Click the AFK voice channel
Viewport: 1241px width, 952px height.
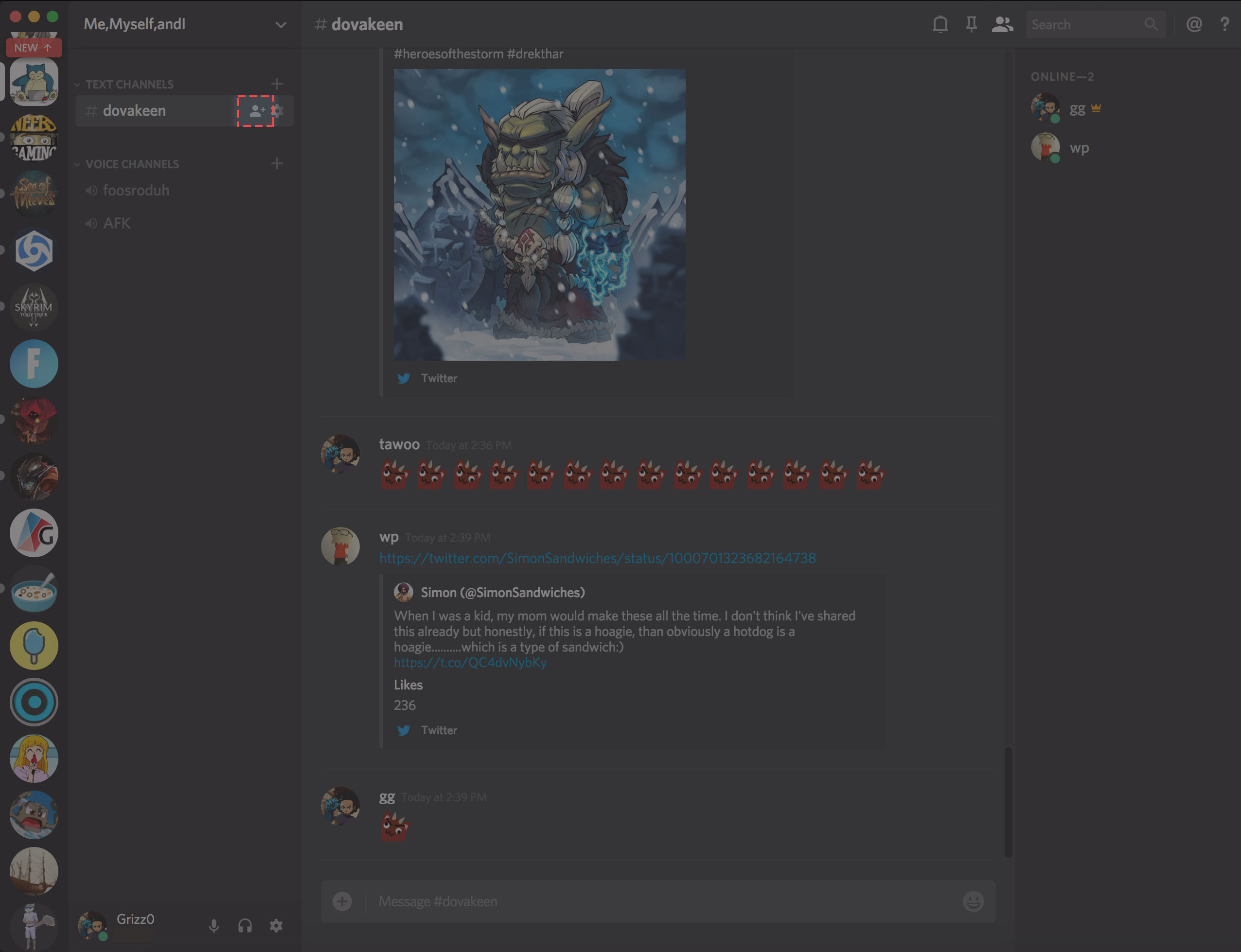point(116,223)
